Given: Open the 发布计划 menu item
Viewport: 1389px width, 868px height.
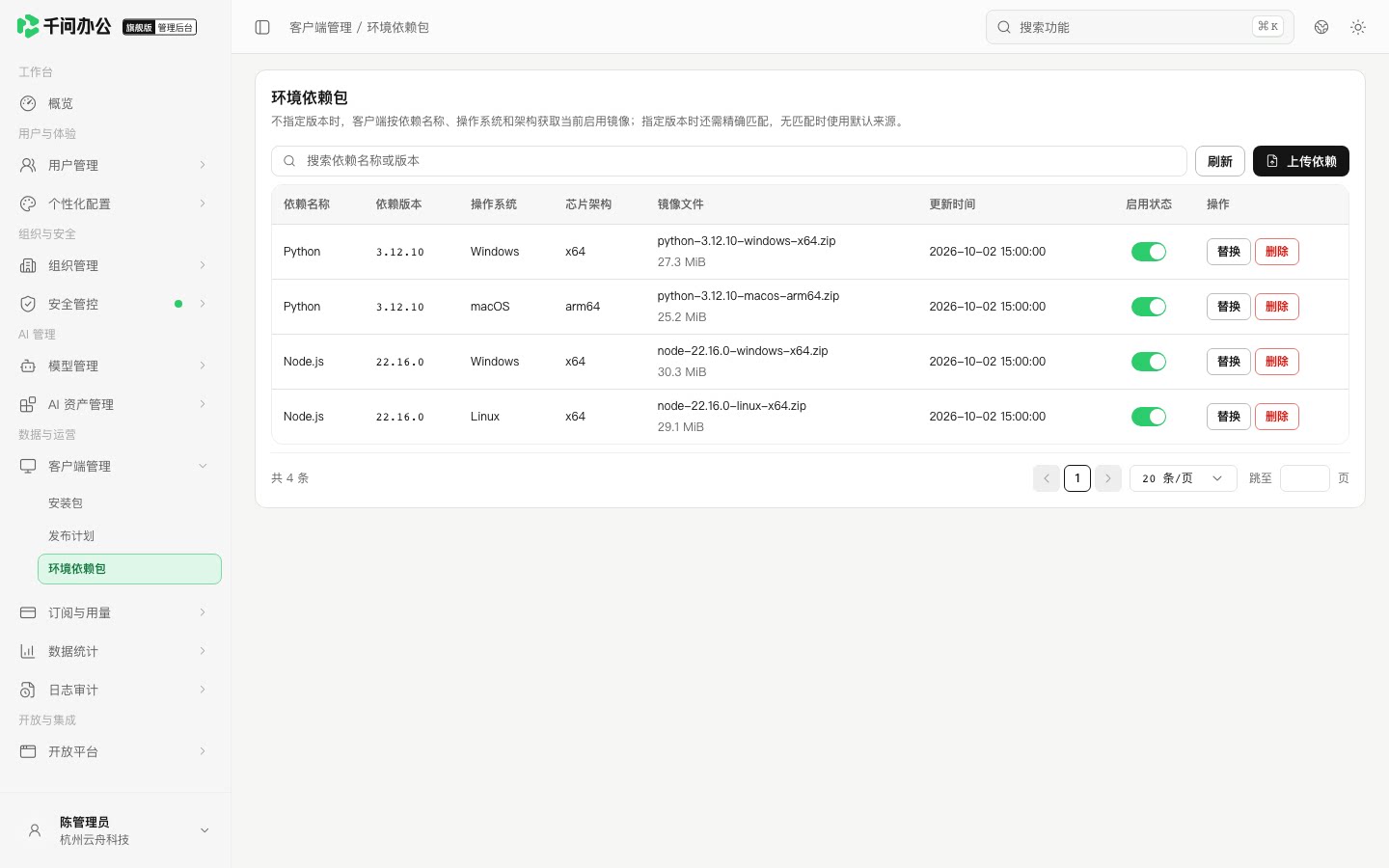Looking at the screenshot, I should pos(129,536).
